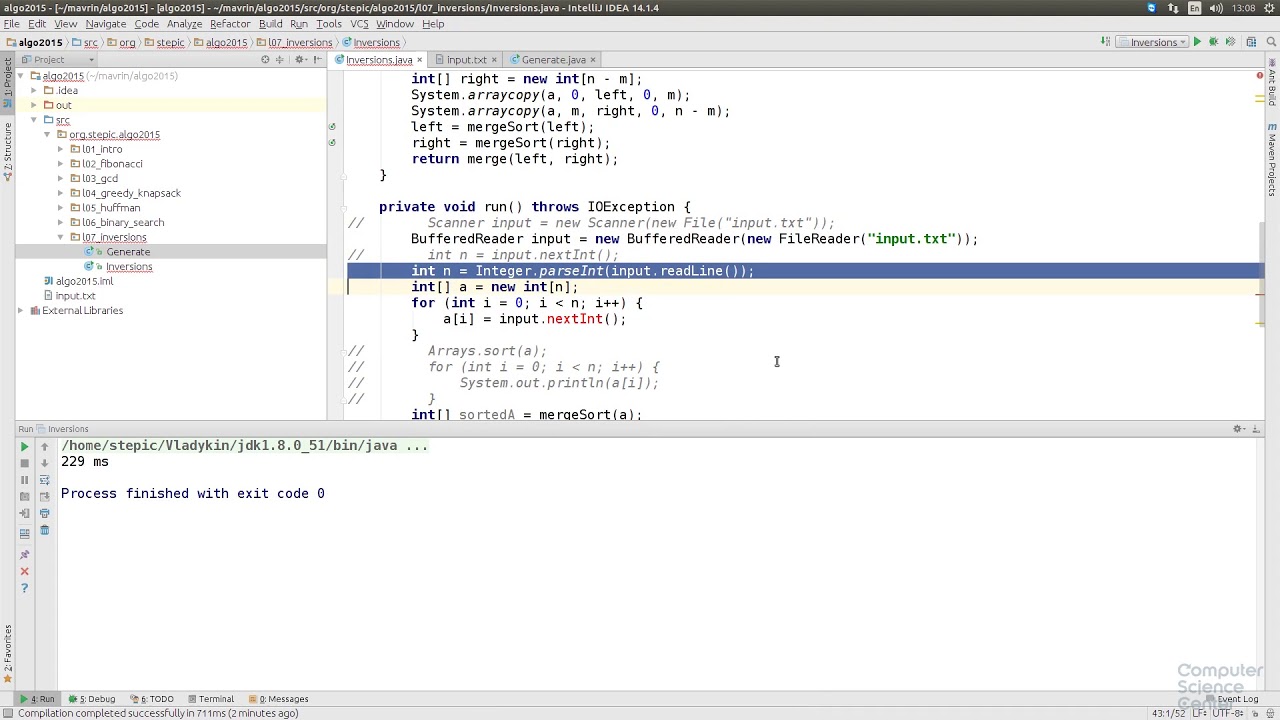The width and height of the screenshot is (1280, 720).
Task: Switch to the input.txt editor tab
Action: pos(466,60)
